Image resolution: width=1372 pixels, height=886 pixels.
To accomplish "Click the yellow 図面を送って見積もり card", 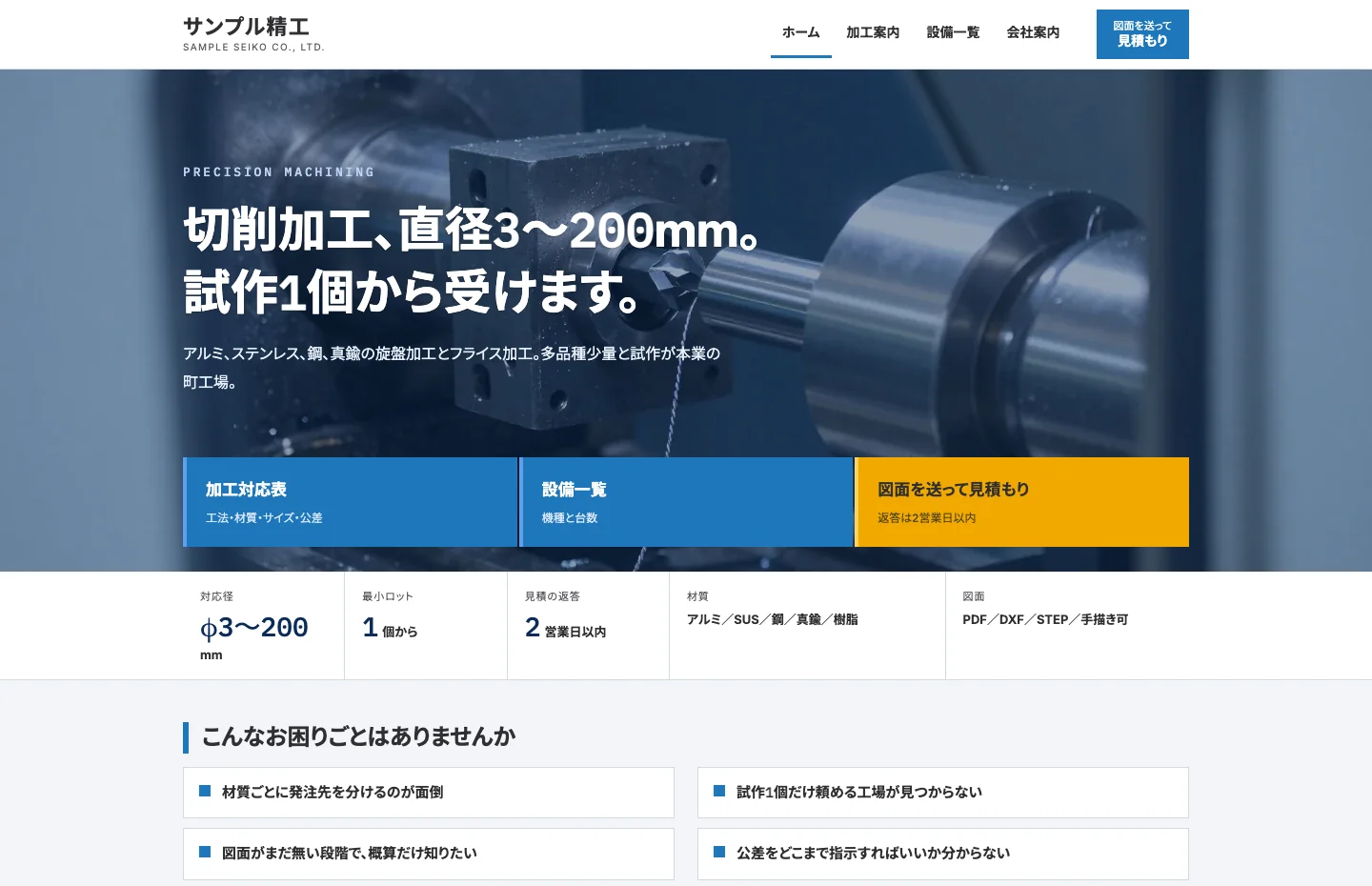I will 1022,502.
